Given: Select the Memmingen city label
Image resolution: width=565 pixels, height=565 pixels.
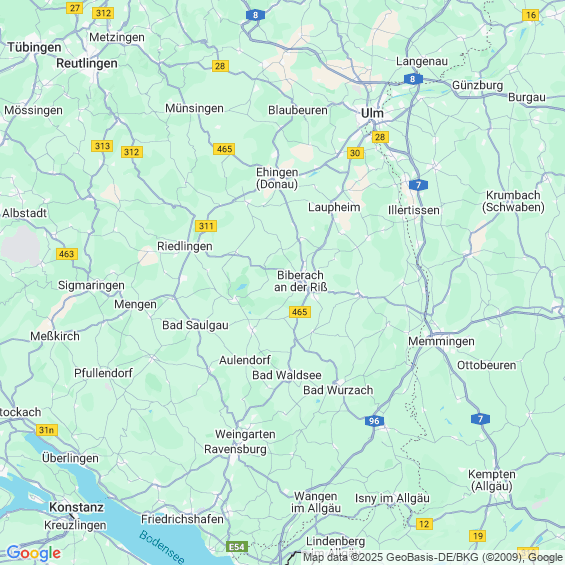Looking at the screenshot, I should [x=441, y=341].
